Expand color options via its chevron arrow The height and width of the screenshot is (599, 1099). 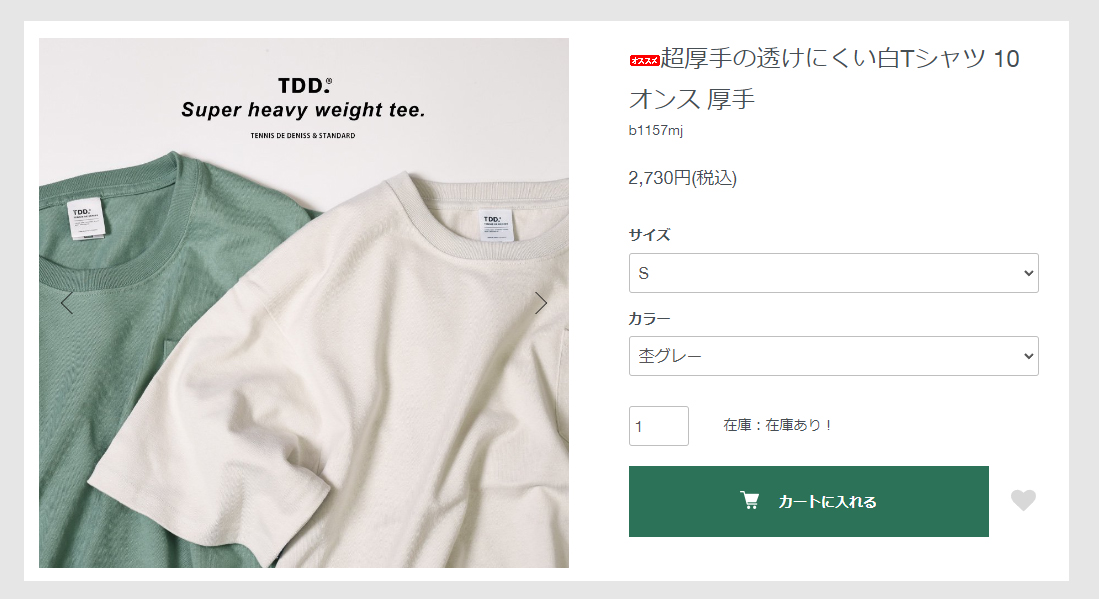[1028, 356]
